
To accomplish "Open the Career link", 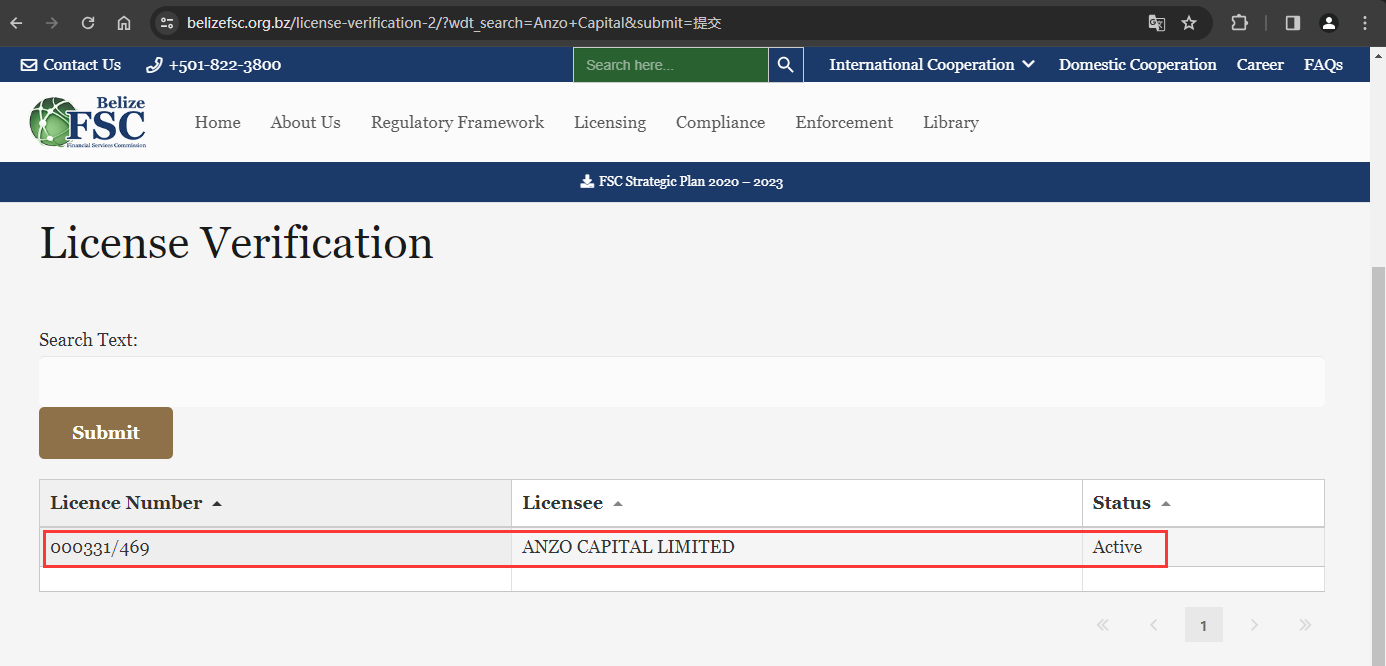I will [1260, 65].
